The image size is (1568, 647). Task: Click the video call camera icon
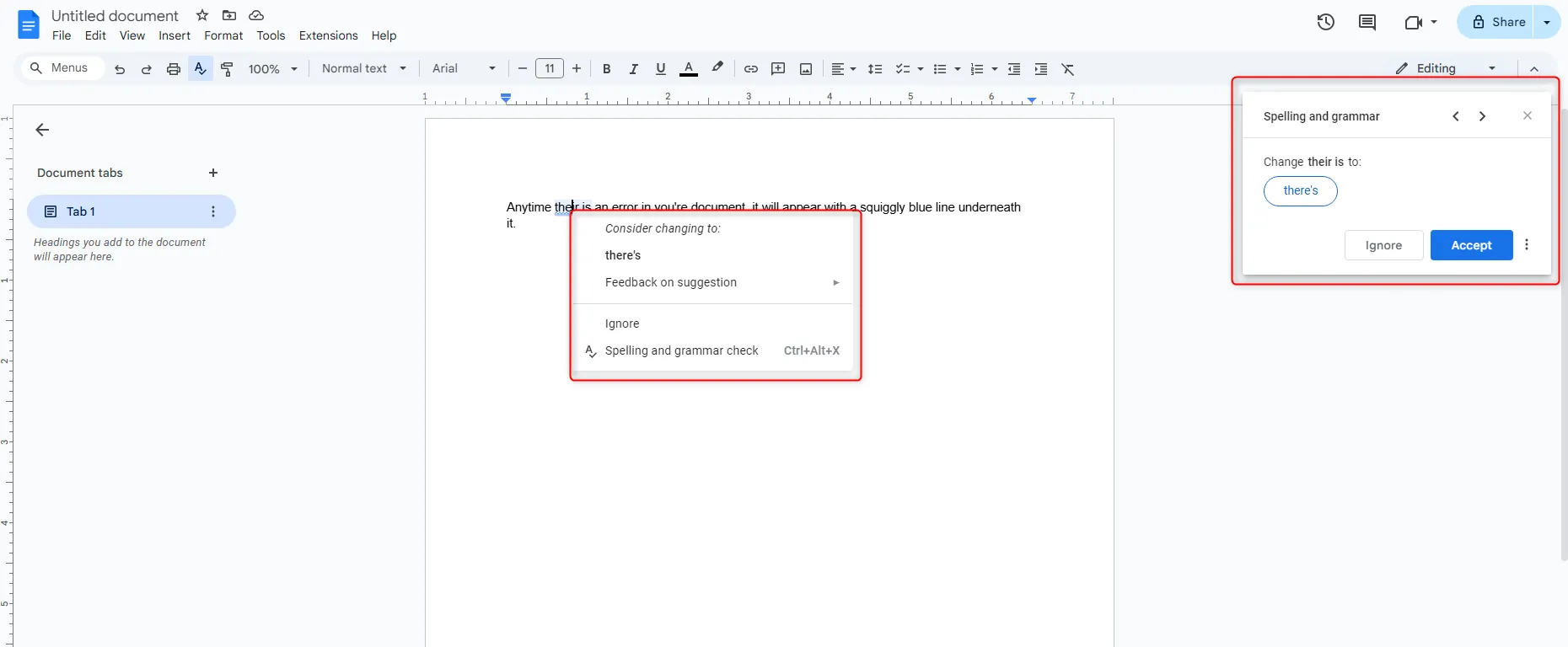(x=1414, y=22)
